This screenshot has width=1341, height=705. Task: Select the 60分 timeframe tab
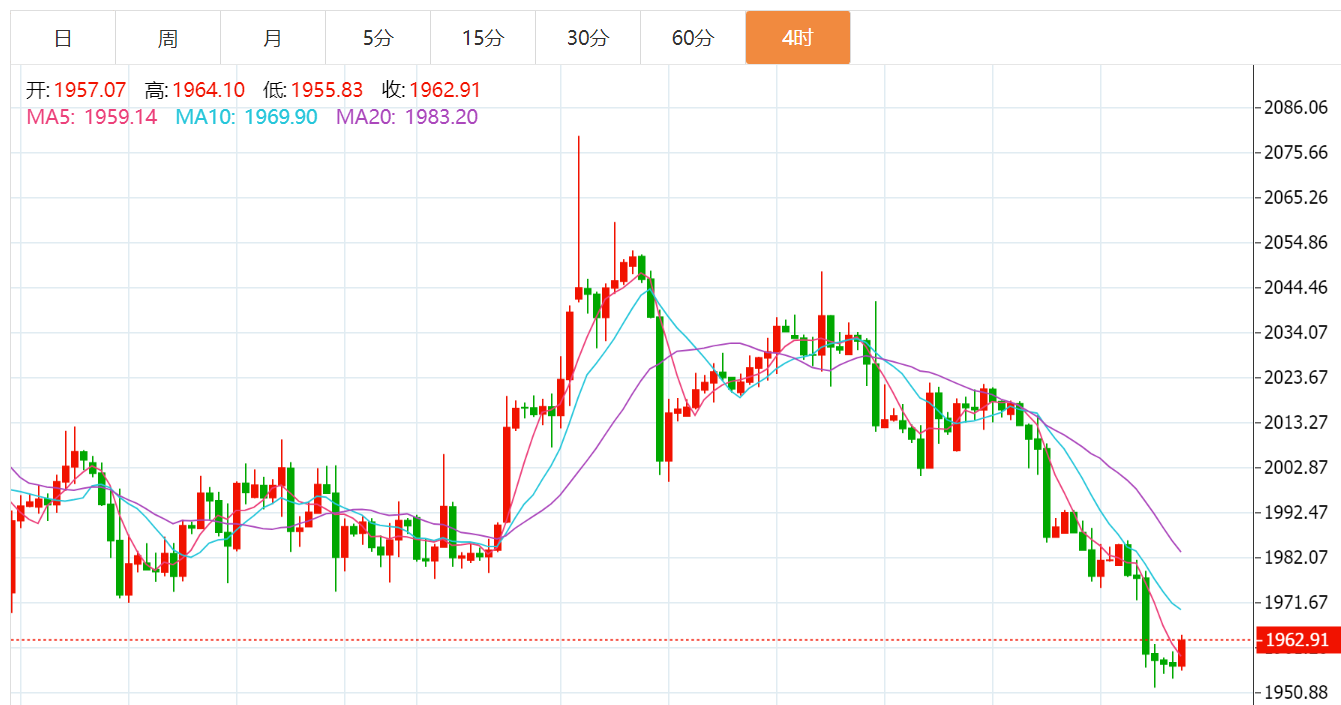[x=693, y=38]
